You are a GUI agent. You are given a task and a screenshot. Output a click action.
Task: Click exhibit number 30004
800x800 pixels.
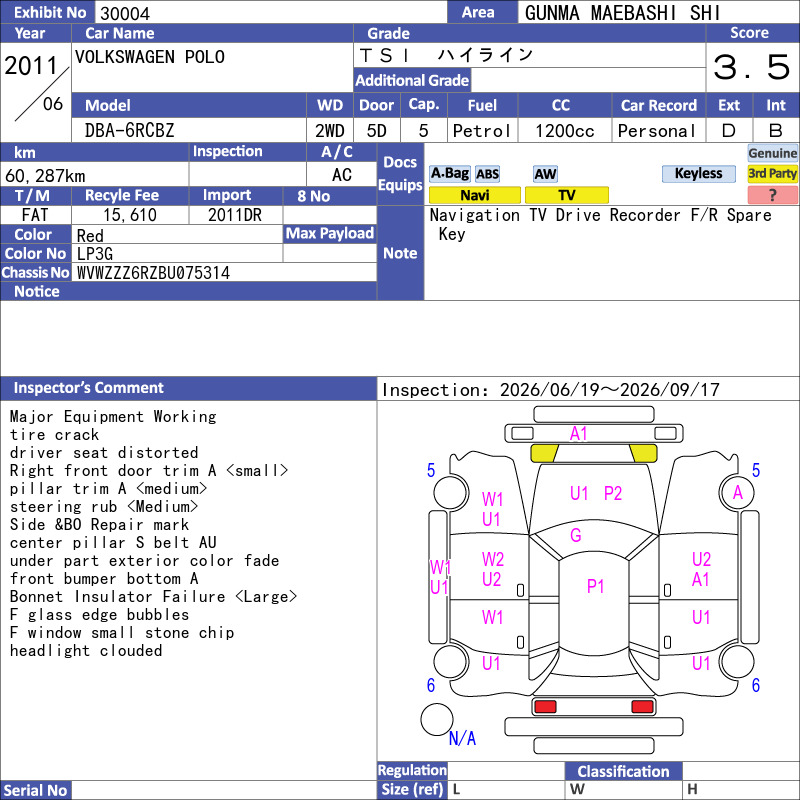coord(125,13)
